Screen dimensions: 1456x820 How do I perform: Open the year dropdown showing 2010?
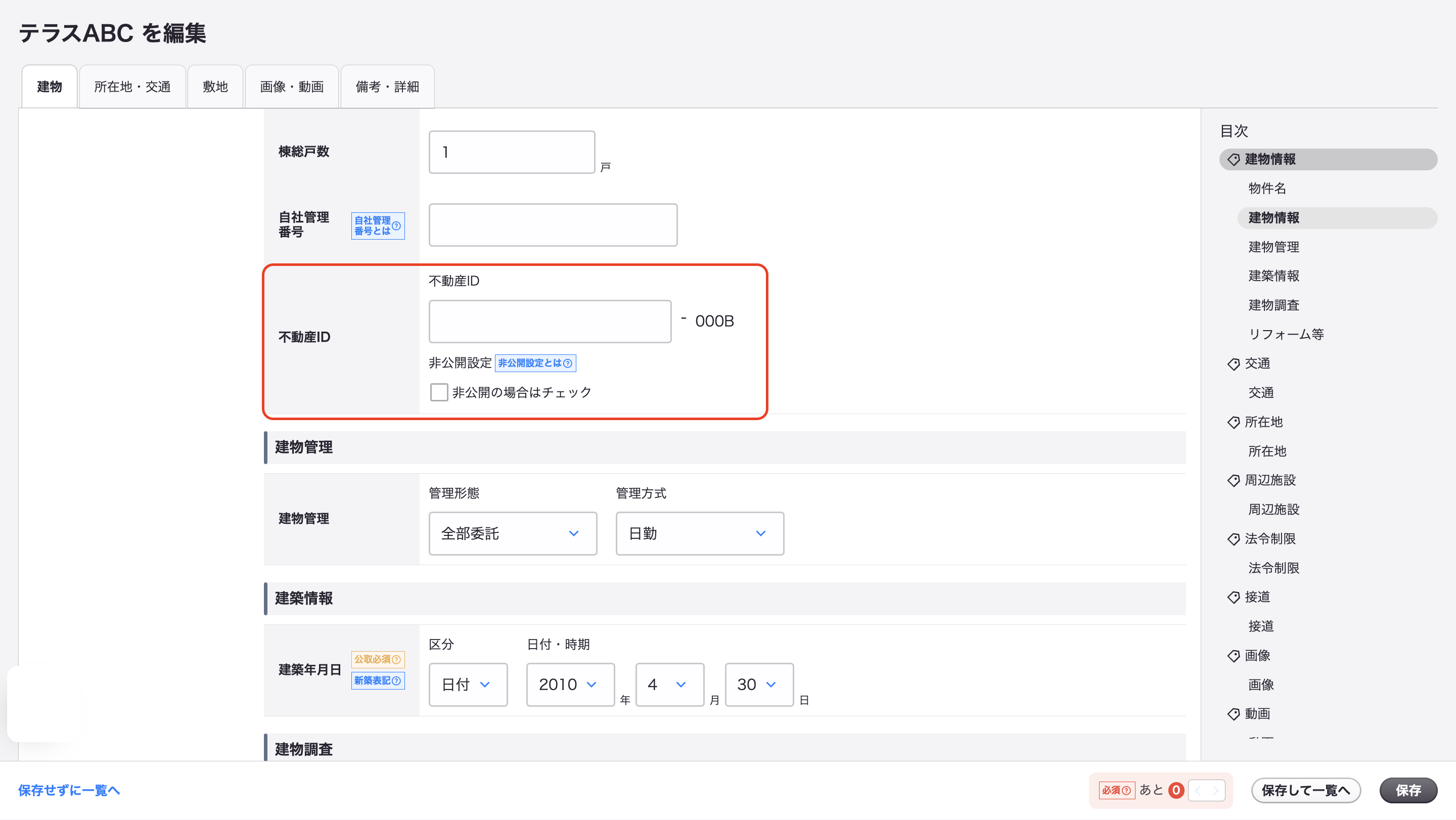pos(570,685)
